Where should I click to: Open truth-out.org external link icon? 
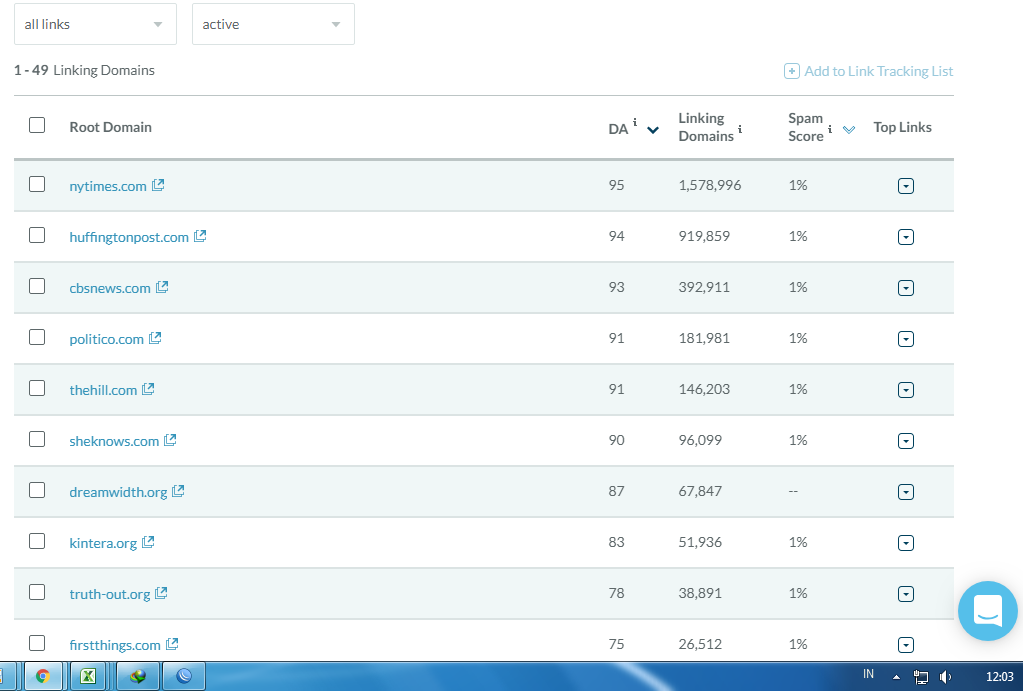pos(161,592)
